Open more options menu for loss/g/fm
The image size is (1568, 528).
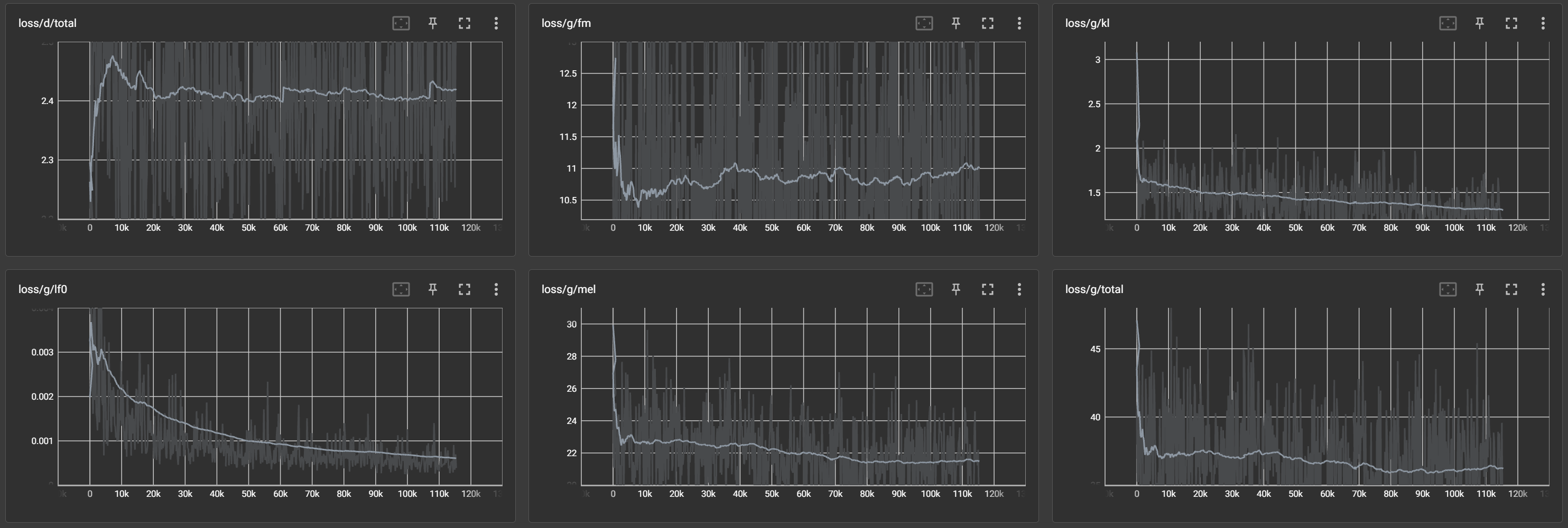1019,23
